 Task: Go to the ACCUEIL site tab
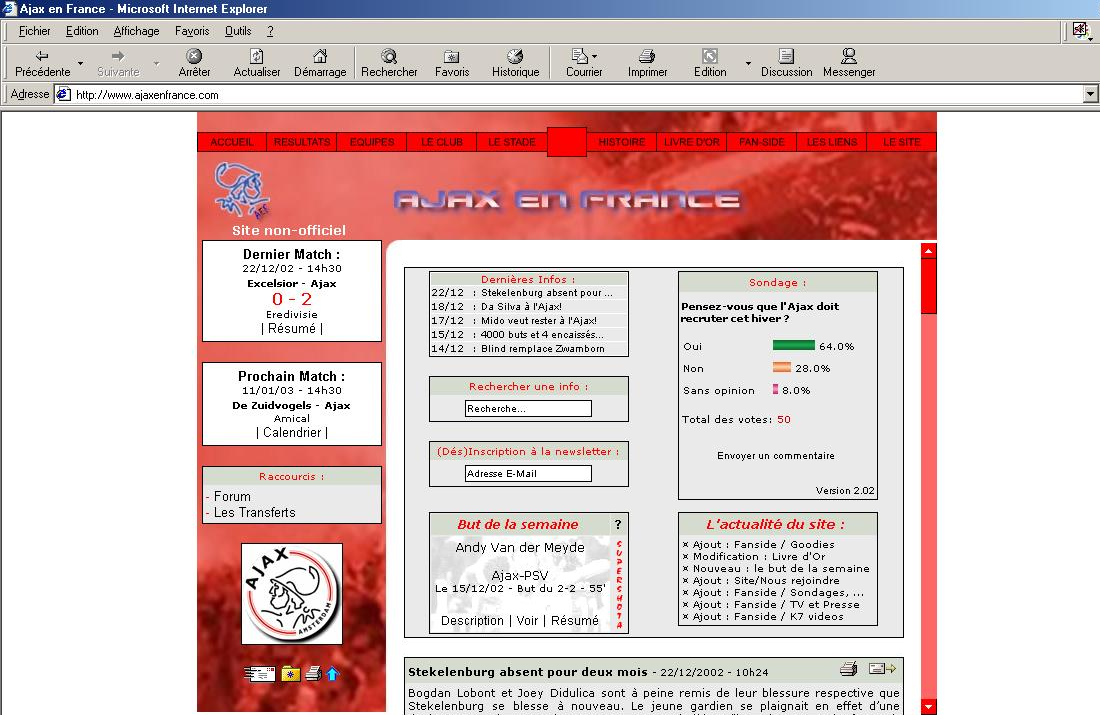coord(232,142)
